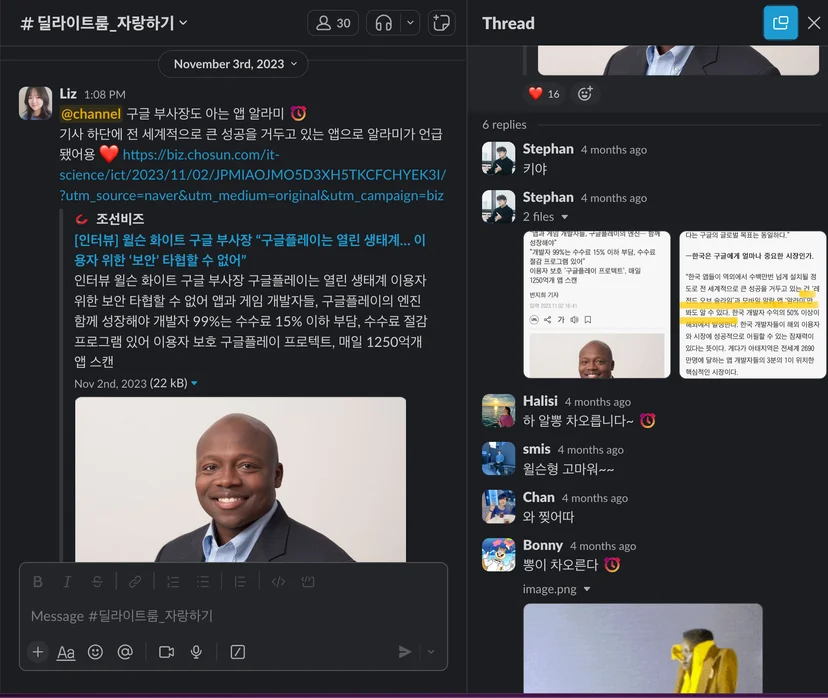Open the biz.chosun.com article link
Viewport: 828px width, 698px height.
[252, 175]
